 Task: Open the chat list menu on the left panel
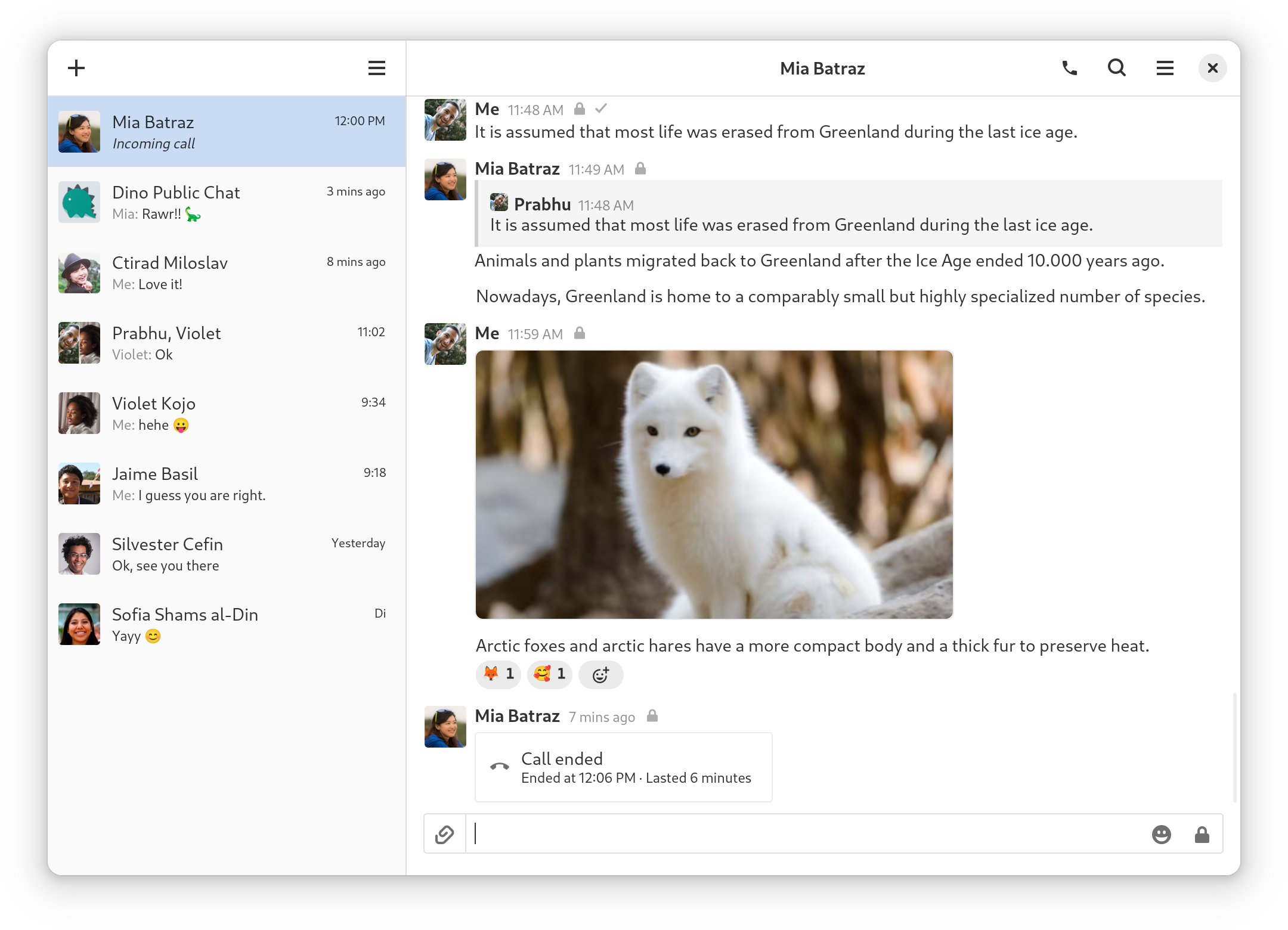[377, 67]
